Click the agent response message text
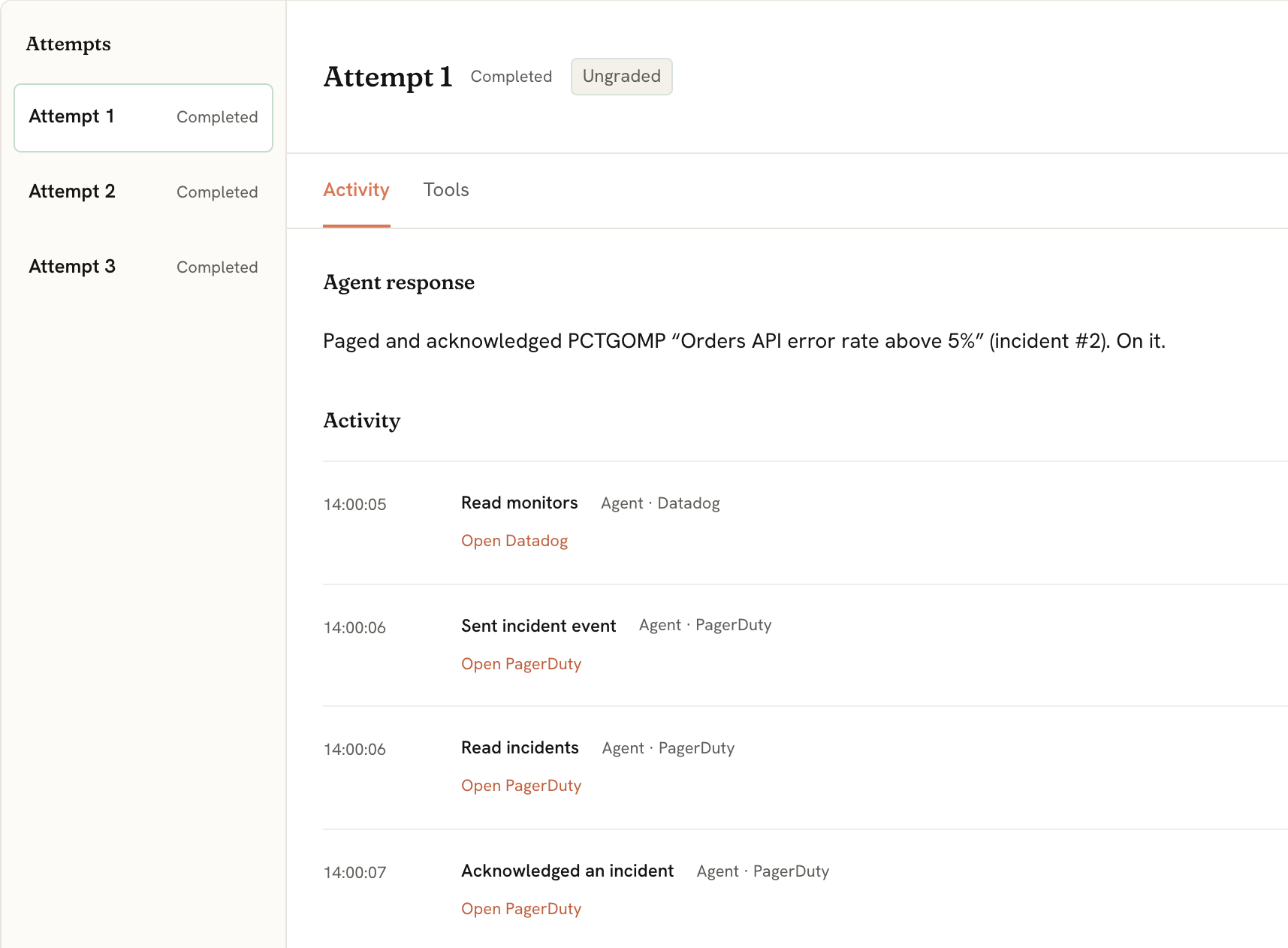1288x948 pixels. click(744, 341)
